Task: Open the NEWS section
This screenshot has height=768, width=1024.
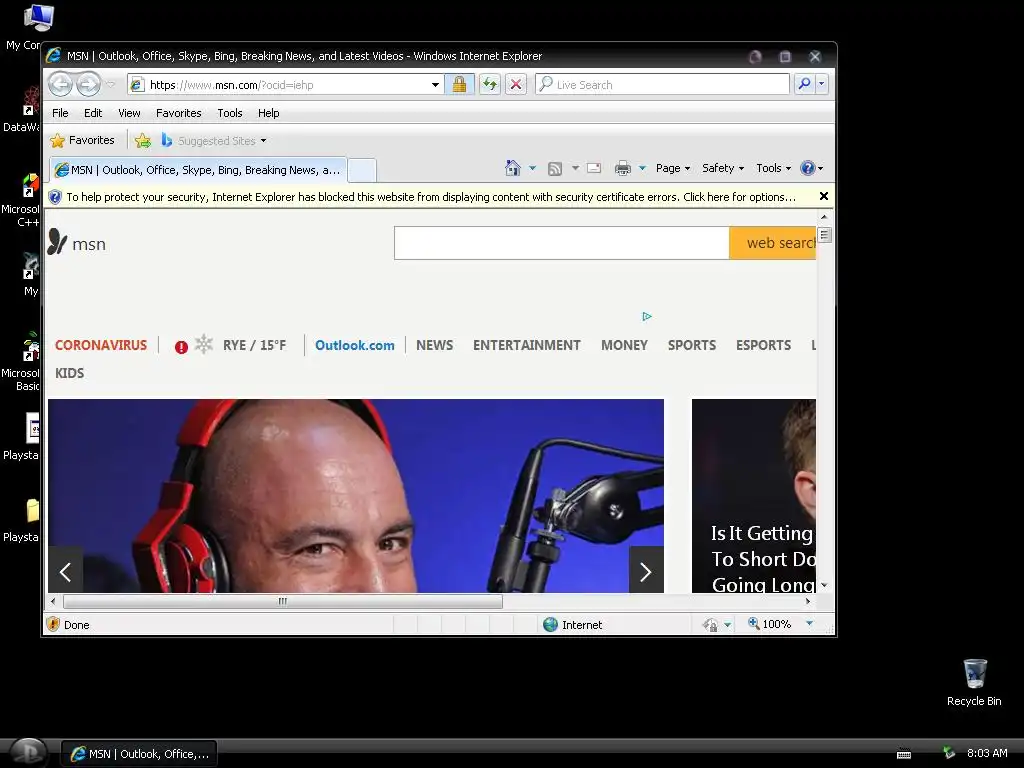Action: [434, 345]
